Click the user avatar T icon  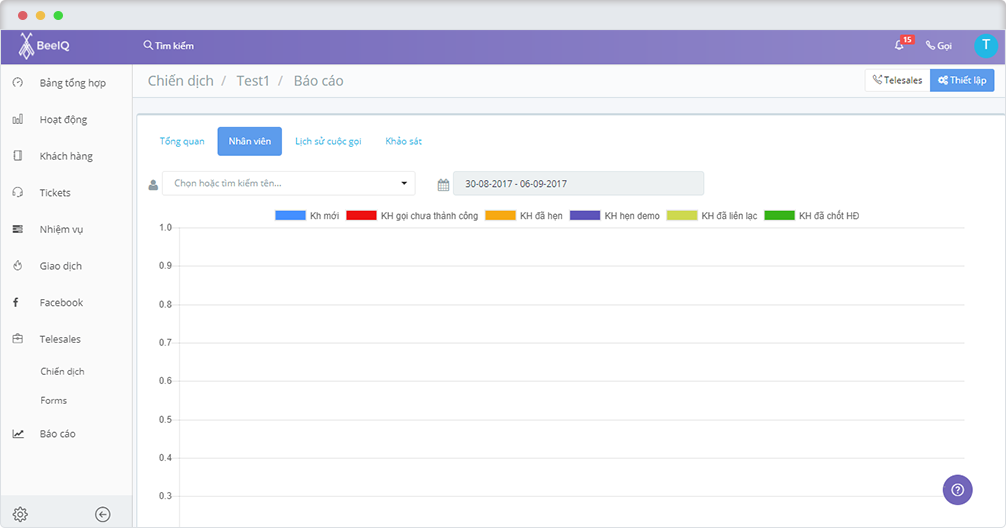click(x=986, y=46)
